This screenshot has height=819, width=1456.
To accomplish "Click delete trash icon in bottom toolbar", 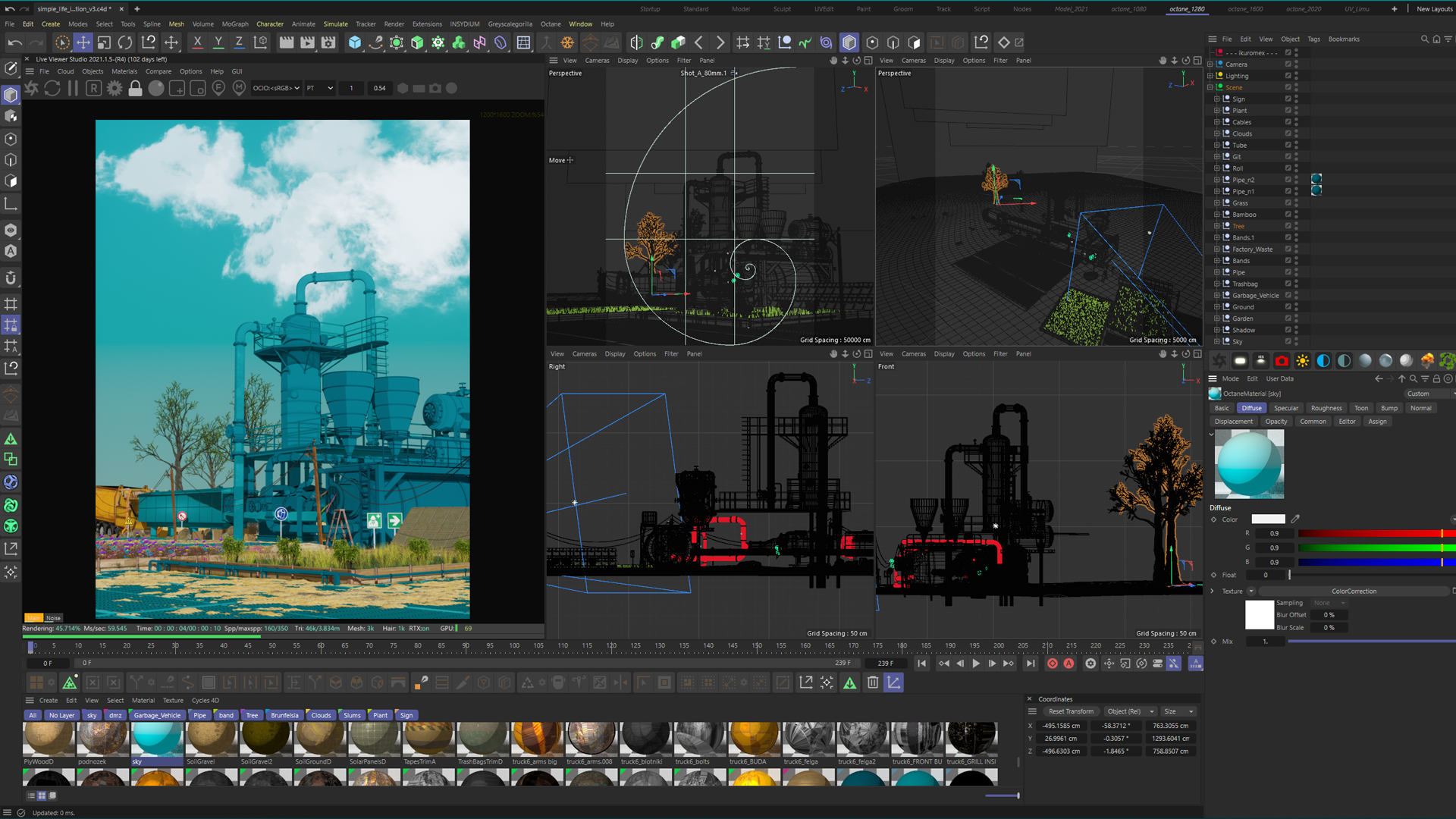I will point(873,682).
